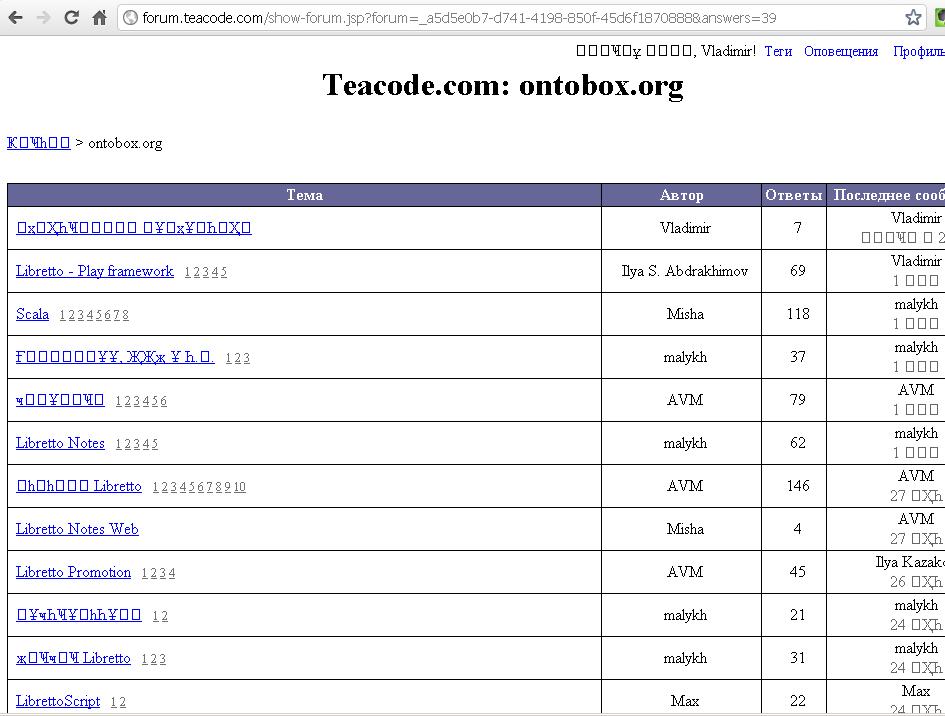945x716 pixels.
Task: Open the Libretto - Play framework topic
Action: pyautogui.click(x=95, y=271)
